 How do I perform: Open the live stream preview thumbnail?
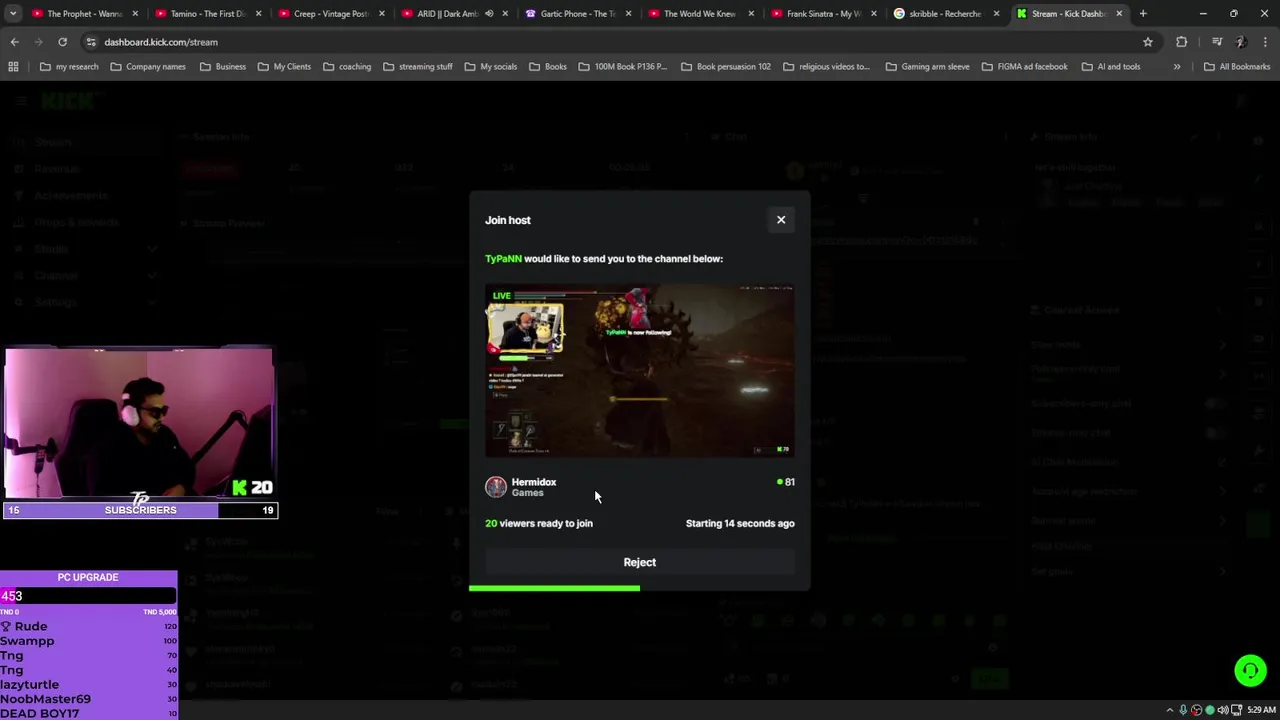[x=640, y=371]
